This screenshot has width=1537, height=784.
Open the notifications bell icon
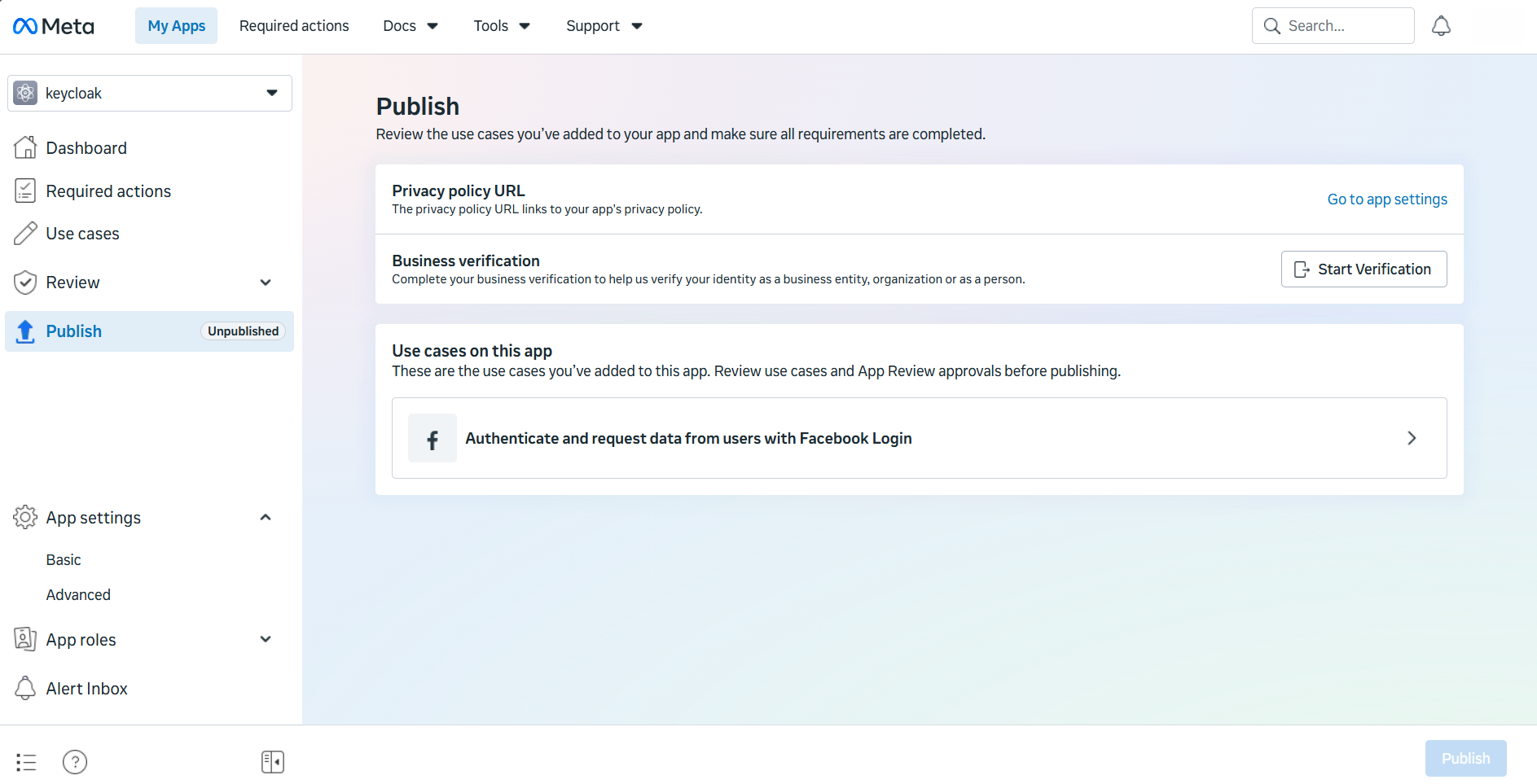(x=1441, y=26)
